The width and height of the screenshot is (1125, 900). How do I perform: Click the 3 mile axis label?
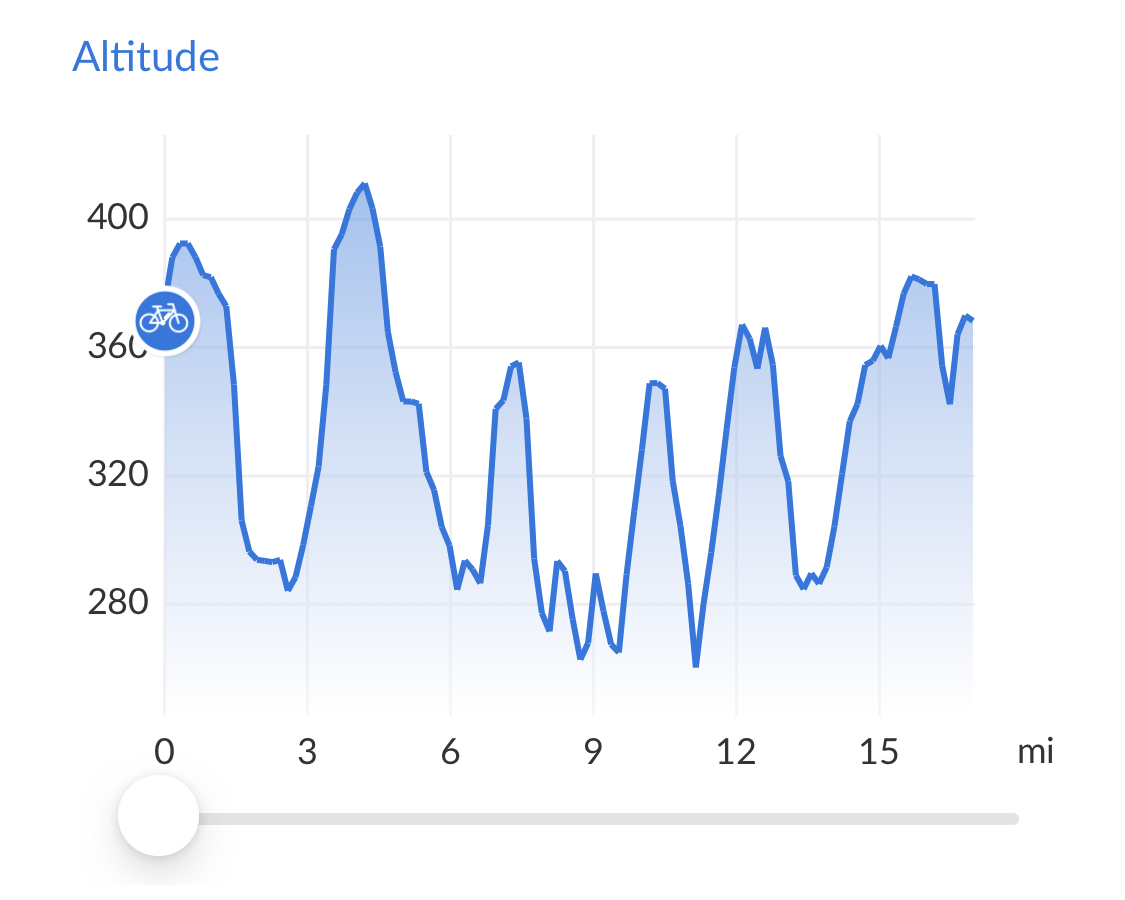[x=307, y=752]
